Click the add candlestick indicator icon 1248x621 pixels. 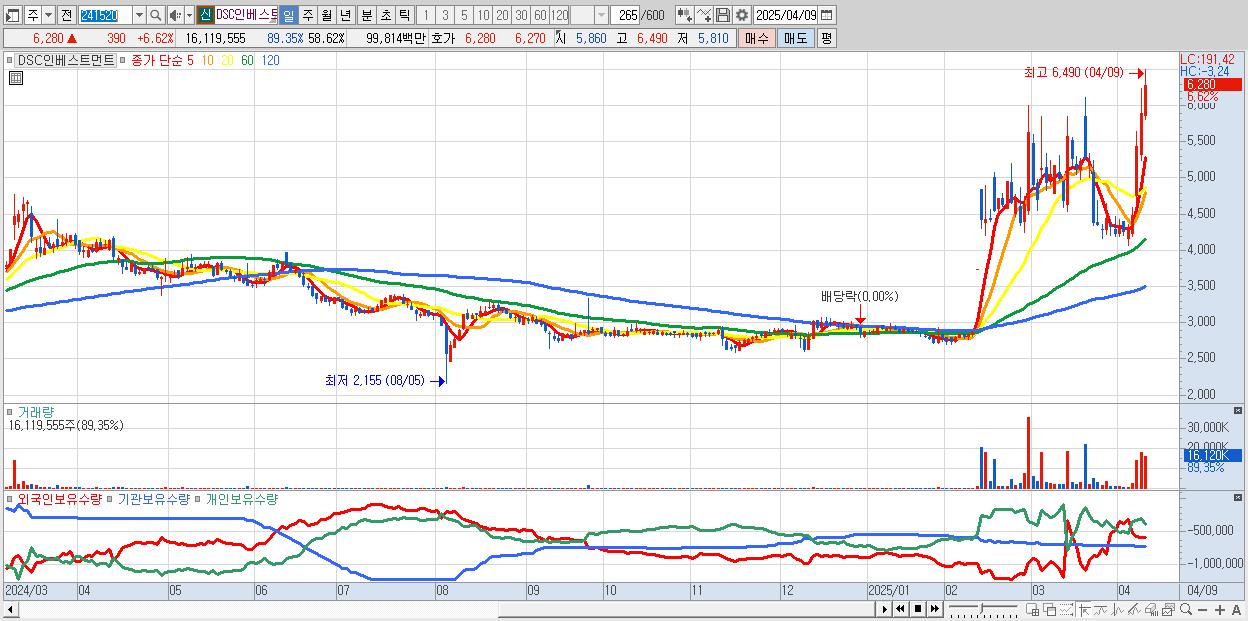point(684,15)
